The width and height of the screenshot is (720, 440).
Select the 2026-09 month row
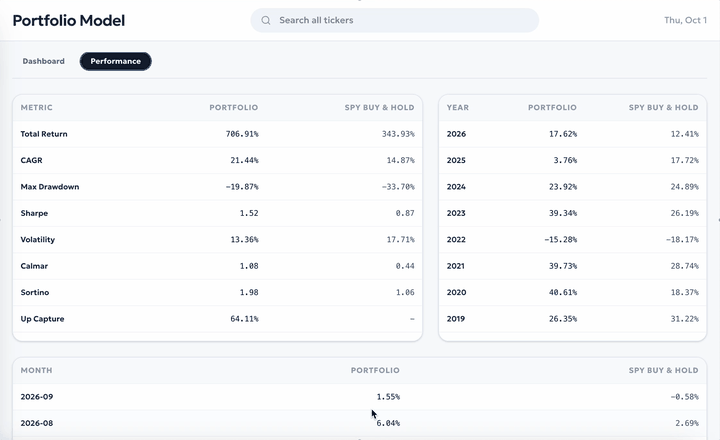click(360, 397)
